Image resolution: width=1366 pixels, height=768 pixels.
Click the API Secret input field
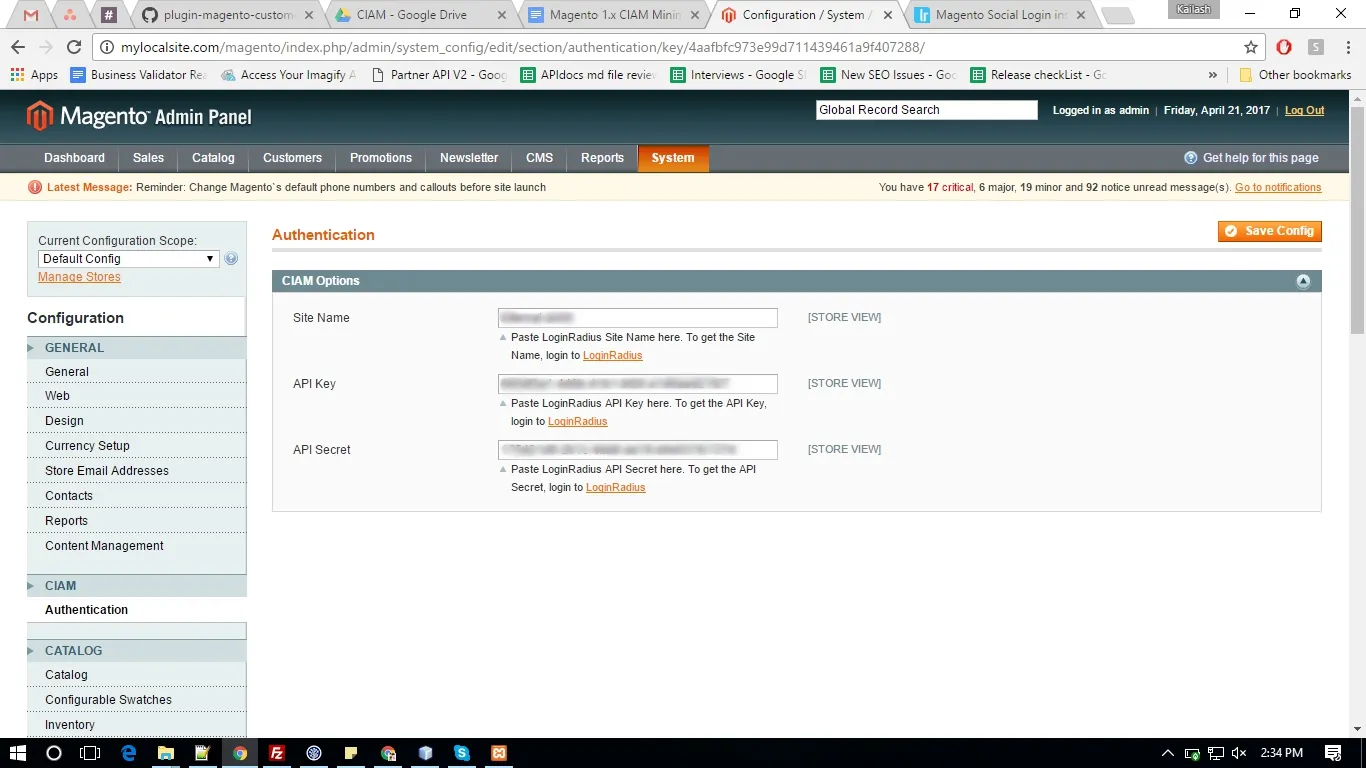tap(637, 450)
